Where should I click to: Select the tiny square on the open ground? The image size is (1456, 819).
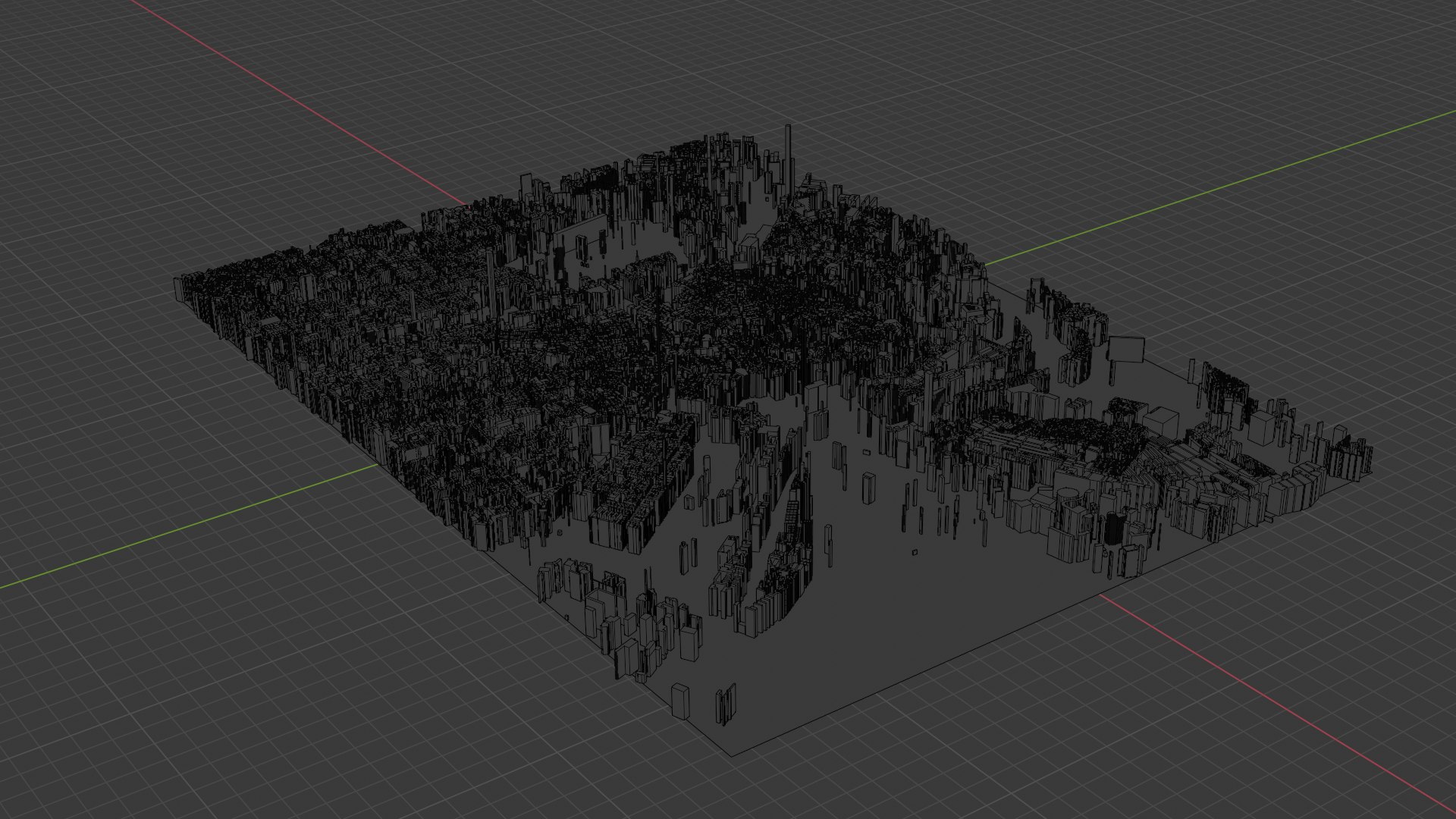915,552
